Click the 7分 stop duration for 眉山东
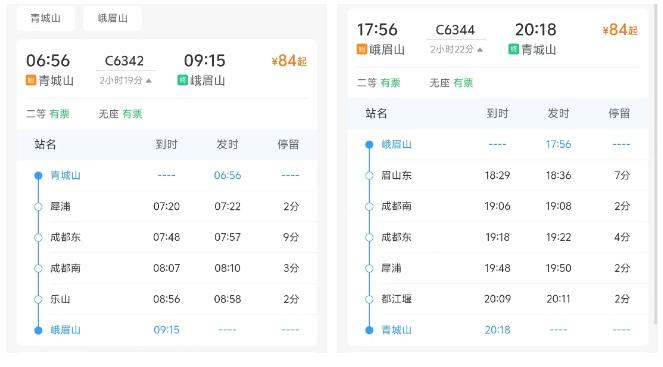Screen dimensions: 663x367 (x=622, y=175)
